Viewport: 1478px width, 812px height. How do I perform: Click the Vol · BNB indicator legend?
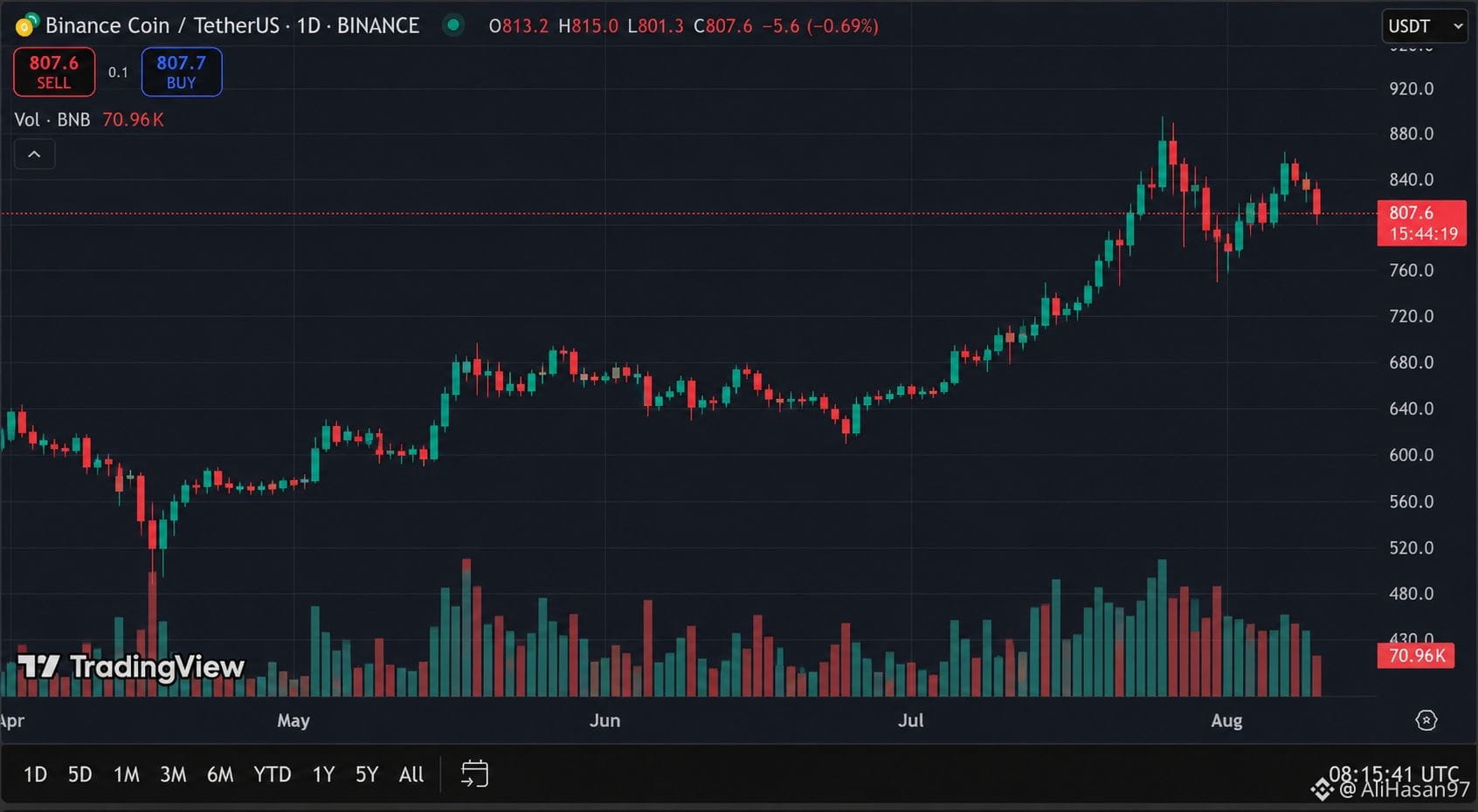tap(52, 120)
